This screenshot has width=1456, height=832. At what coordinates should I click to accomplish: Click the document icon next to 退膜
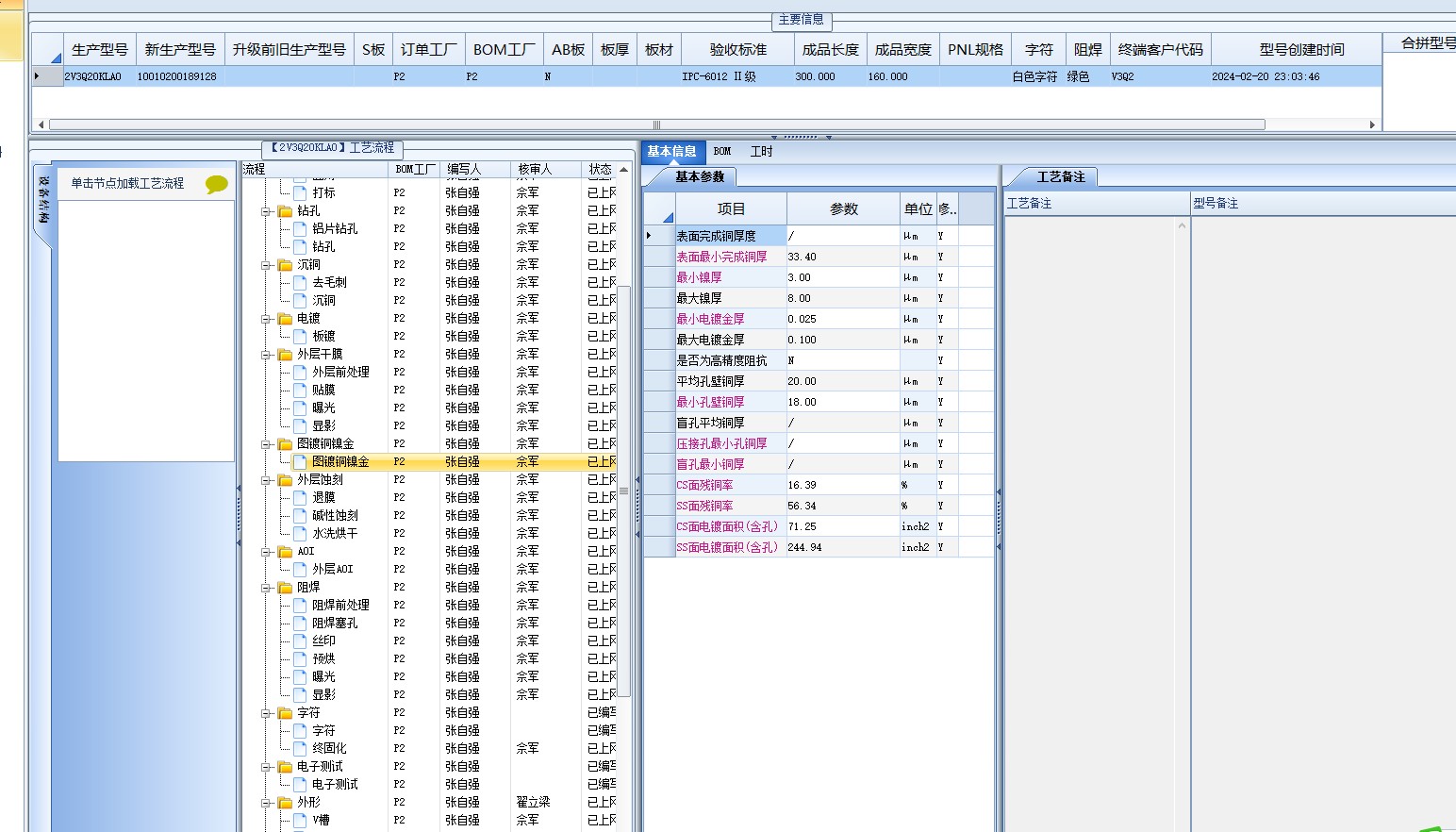301,498
